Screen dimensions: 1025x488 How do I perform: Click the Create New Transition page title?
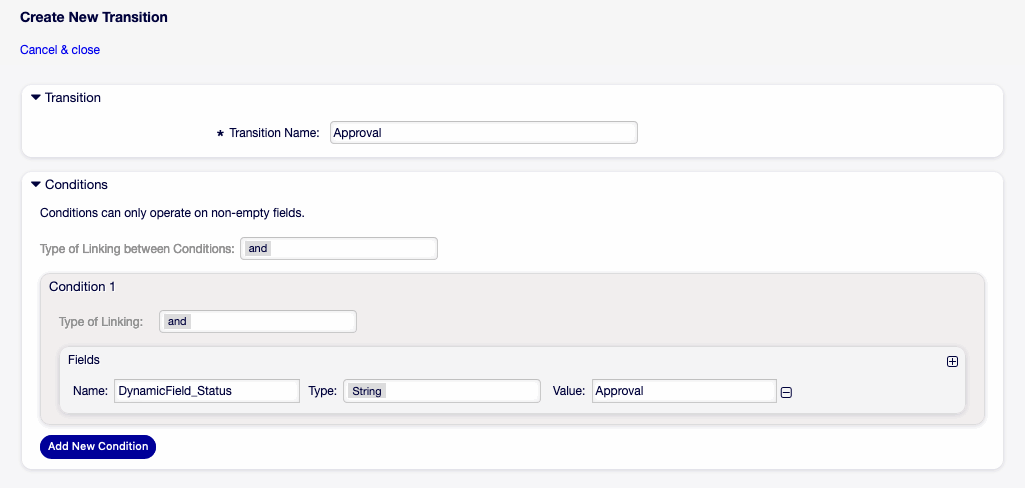pos(94,18)
